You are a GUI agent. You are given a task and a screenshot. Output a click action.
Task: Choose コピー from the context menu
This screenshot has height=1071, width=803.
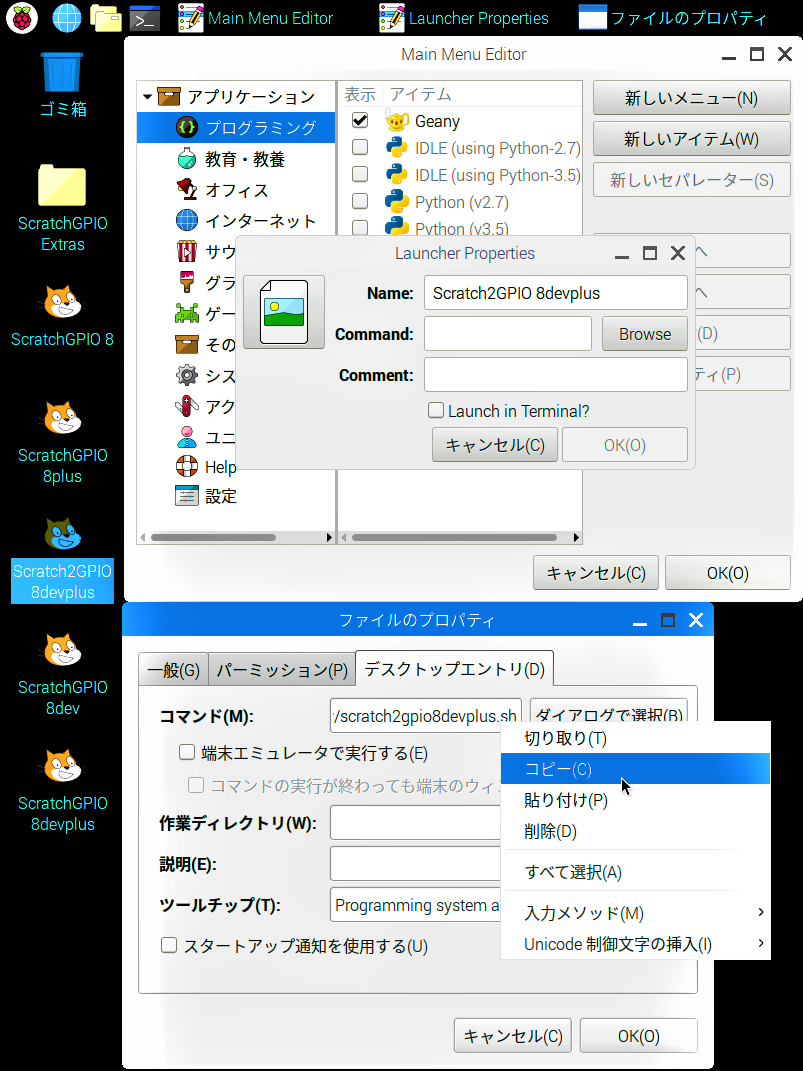click(x=635, y=769)
